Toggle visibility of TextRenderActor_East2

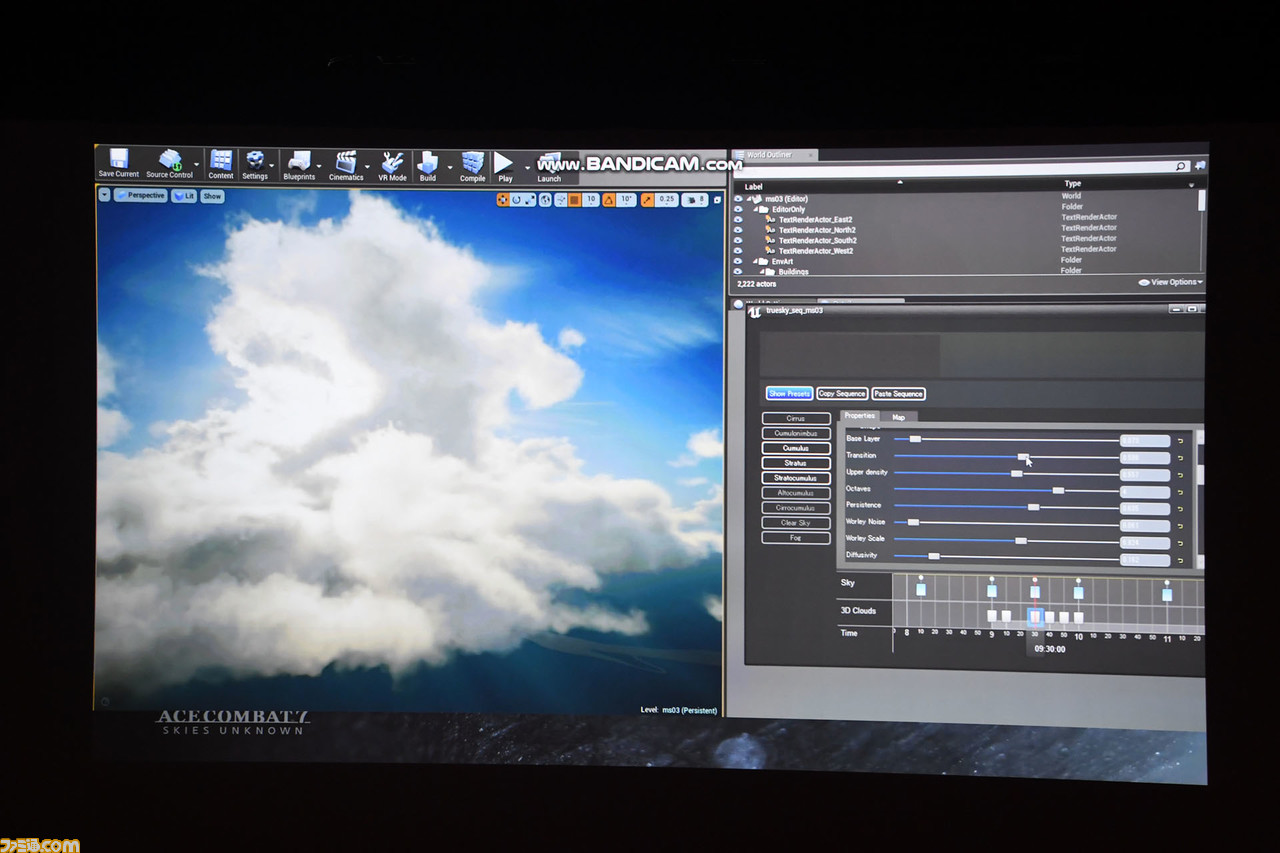[740, 218]
